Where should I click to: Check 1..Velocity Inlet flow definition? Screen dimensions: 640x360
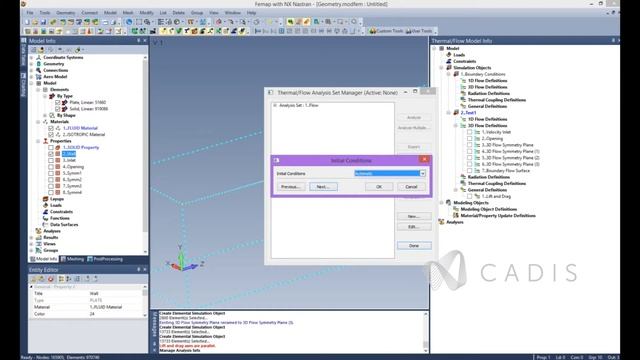(470, 132)
